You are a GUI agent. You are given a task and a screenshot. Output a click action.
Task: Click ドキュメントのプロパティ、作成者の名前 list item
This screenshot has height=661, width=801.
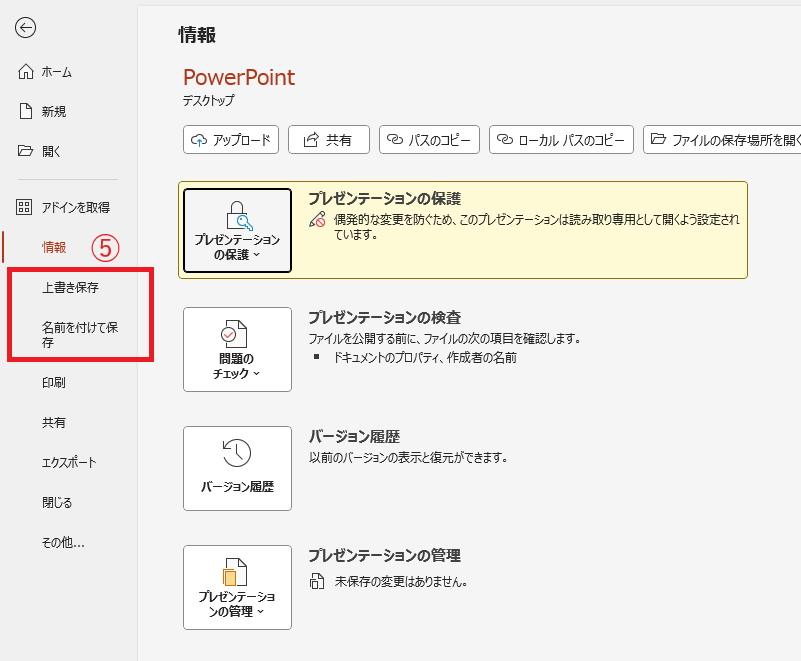(x=425, y=358)
